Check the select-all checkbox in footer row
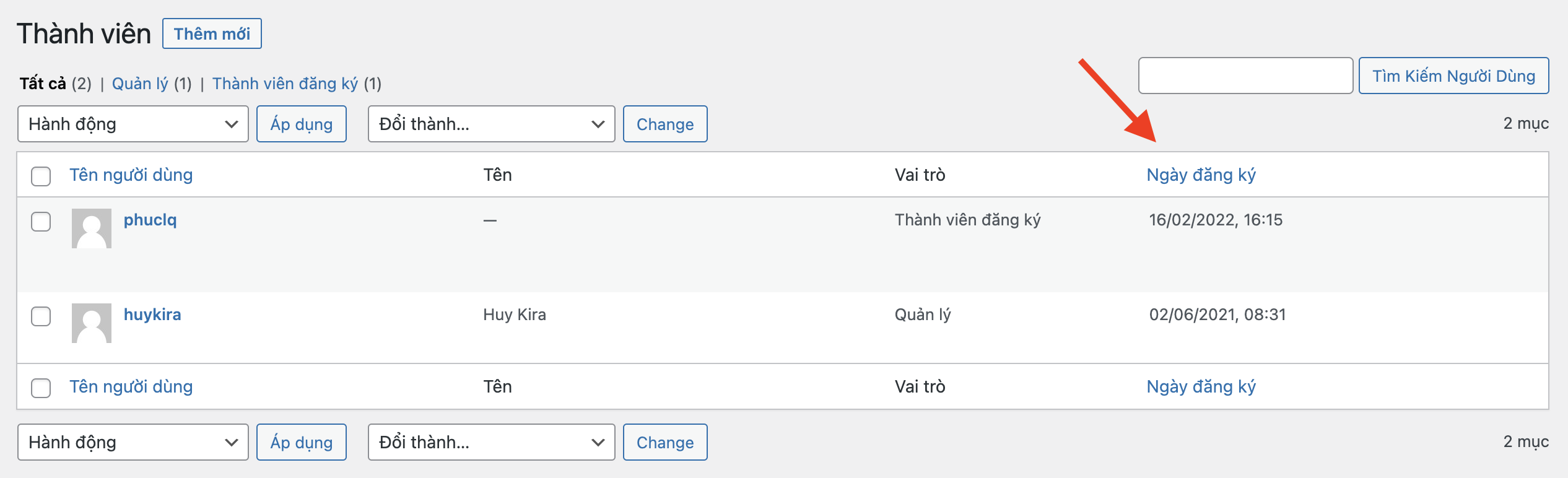Screen dimensions: 1568x478 point(40,387)
